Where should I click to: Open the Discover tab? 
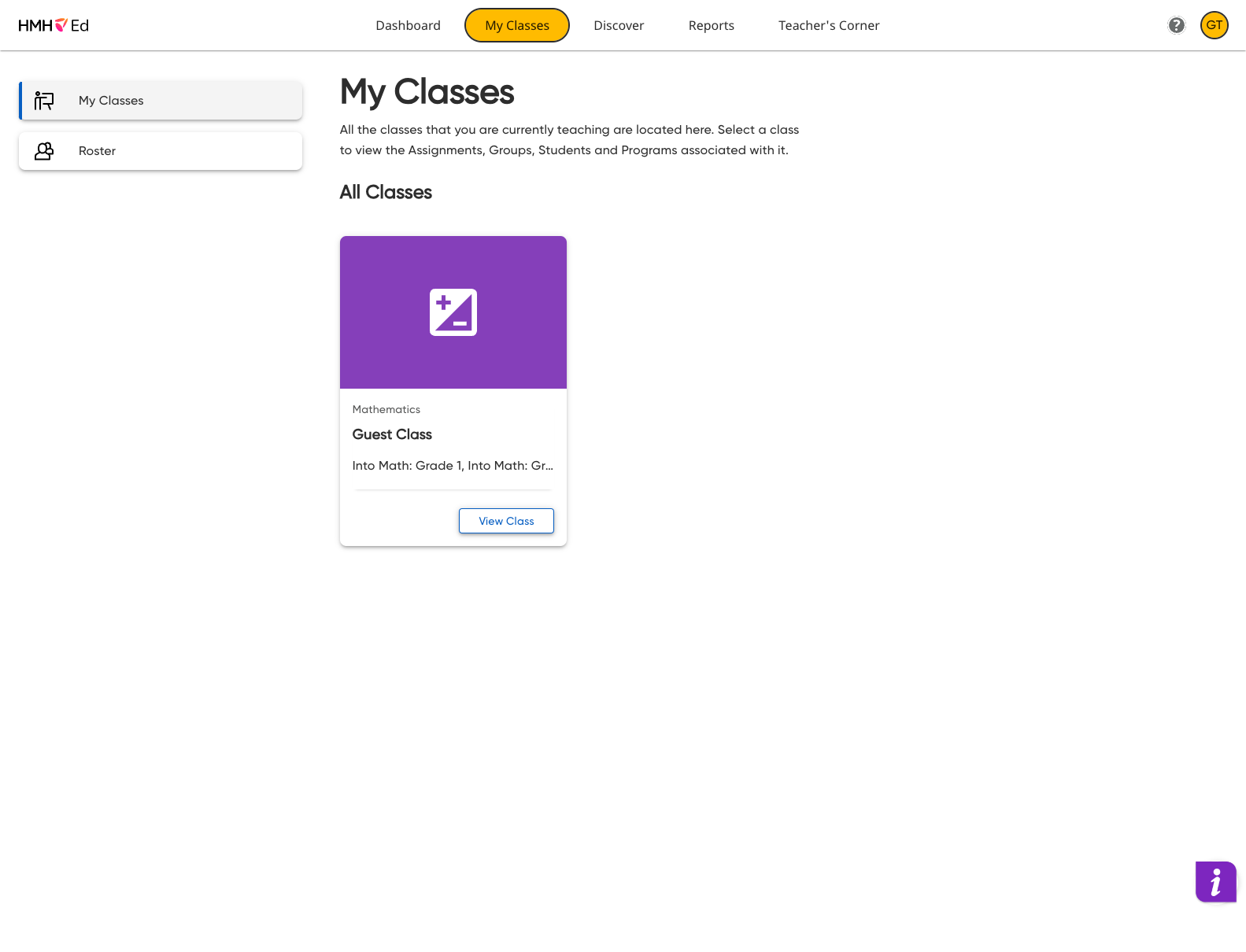click(619, 25)
